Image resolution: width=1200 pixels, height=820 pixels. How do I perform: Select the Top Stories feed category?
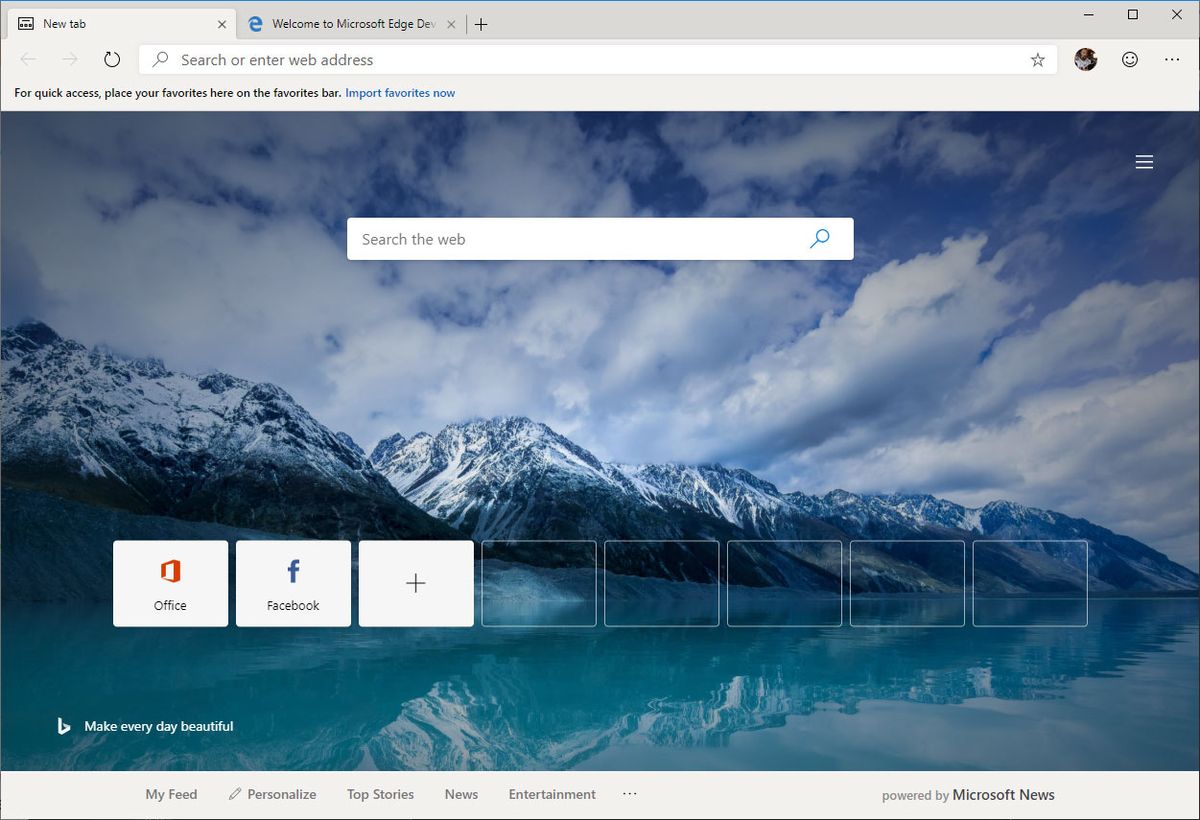pos(380,793)
